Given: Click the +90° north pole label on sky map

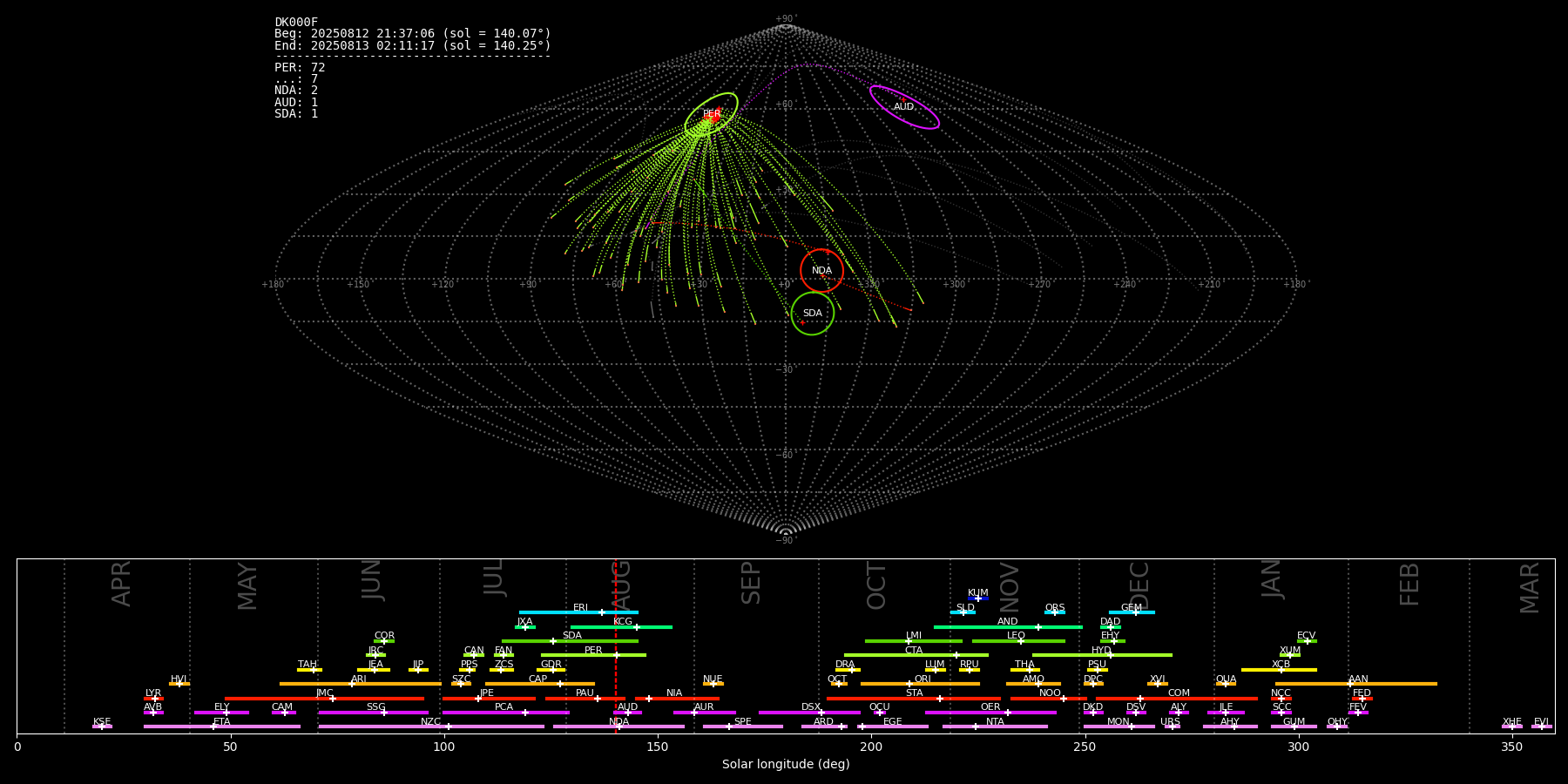Looking at the screenshot, I should coord(786,19).
